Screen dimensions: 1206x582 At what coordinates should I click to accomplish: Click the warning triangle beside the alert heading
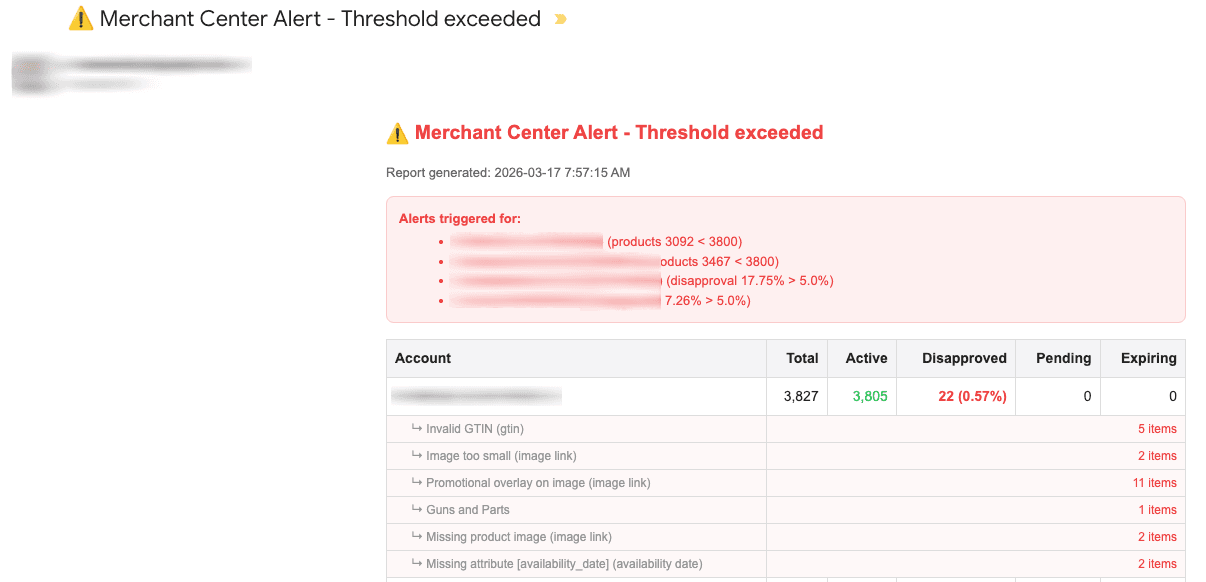click(x=397, y=132)
